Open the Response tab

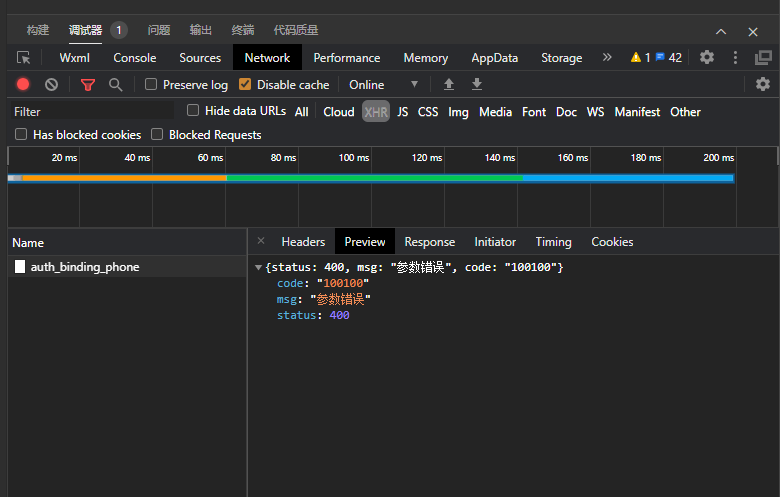pos(430,242)
